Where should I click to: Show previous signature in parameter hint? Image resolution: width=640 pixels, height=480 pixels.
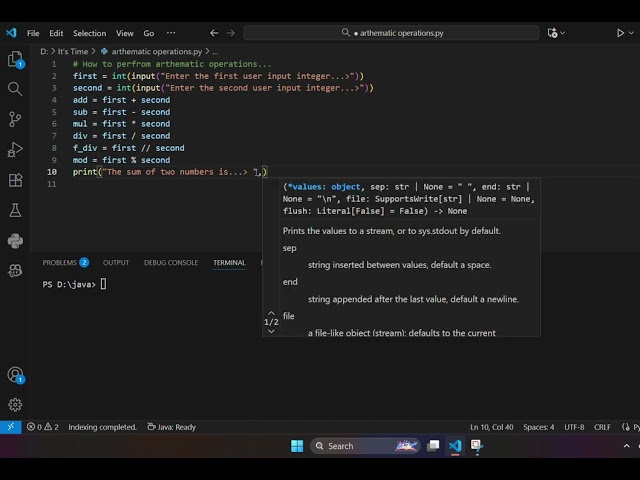[271, 313]
